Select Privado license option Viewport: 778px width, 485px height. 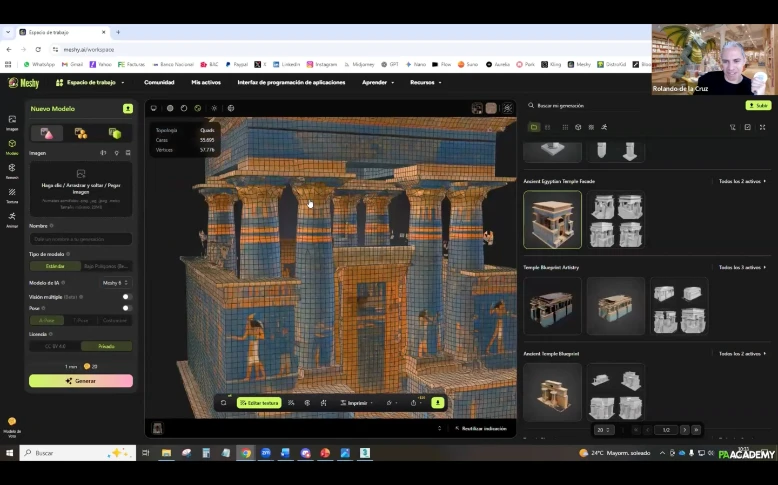point(105,346)
